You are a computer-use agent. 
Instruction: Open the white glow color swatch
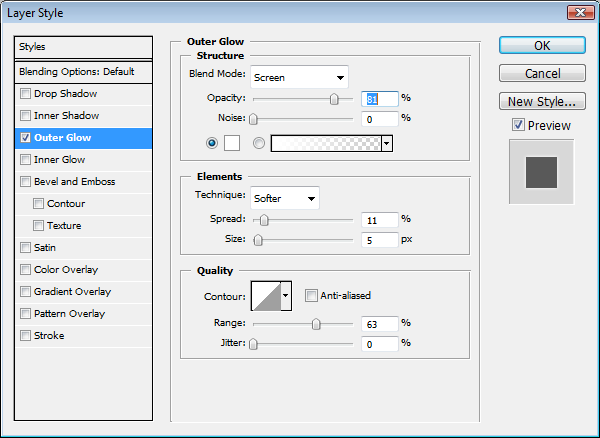pyautogui.click(x=232, y=143)
